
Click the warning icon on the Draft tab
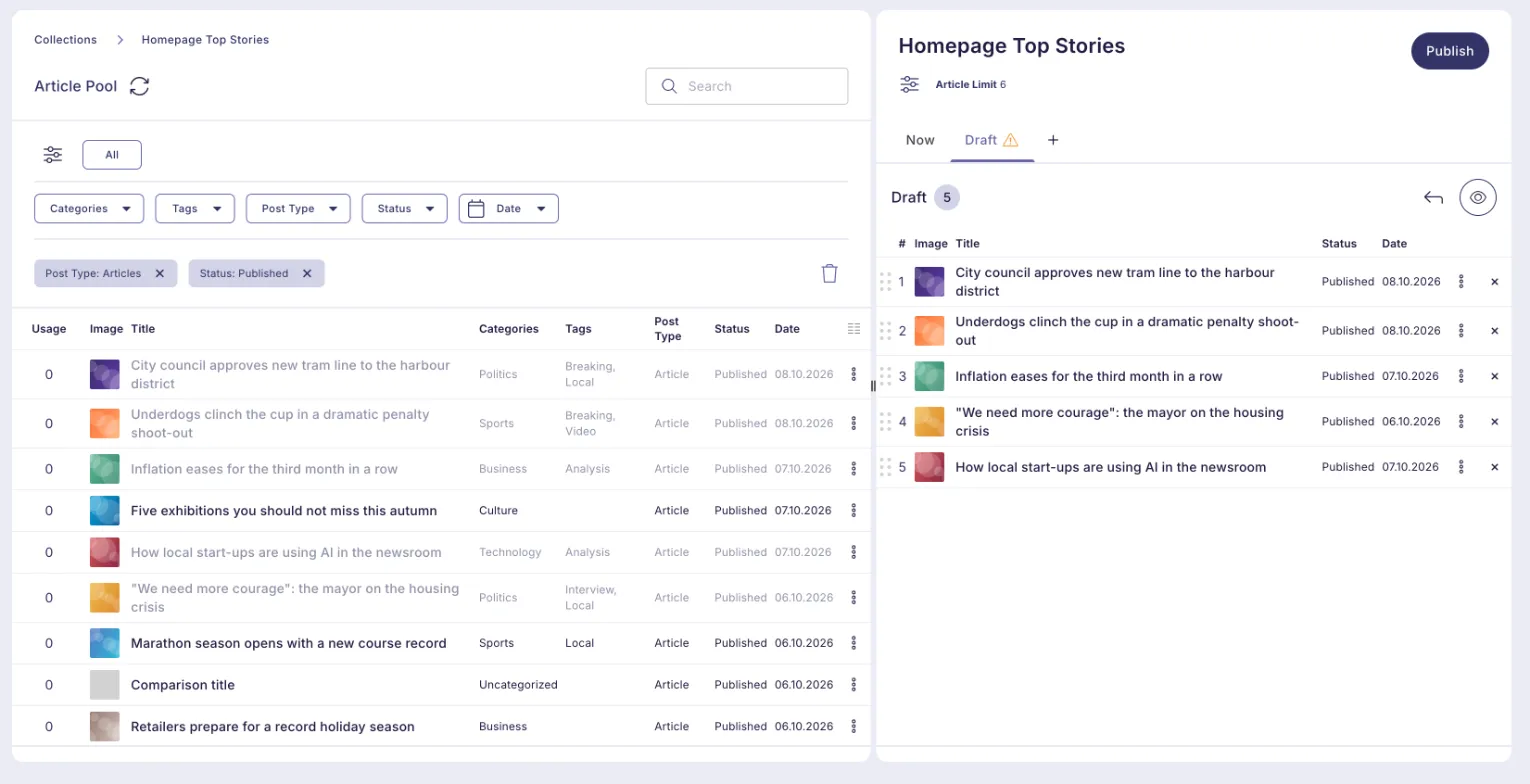pyautogui.click(x=1010, y=140)
